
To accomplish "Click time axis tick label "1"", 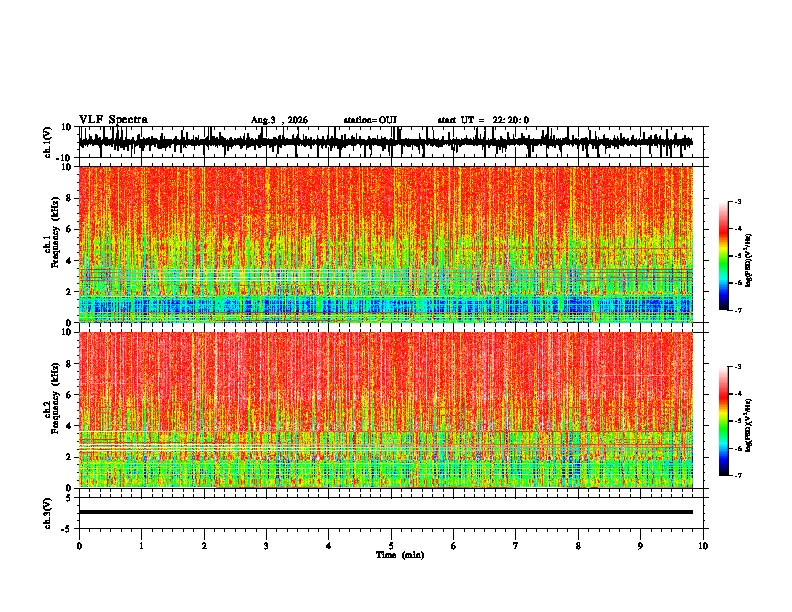I will 141,546.
